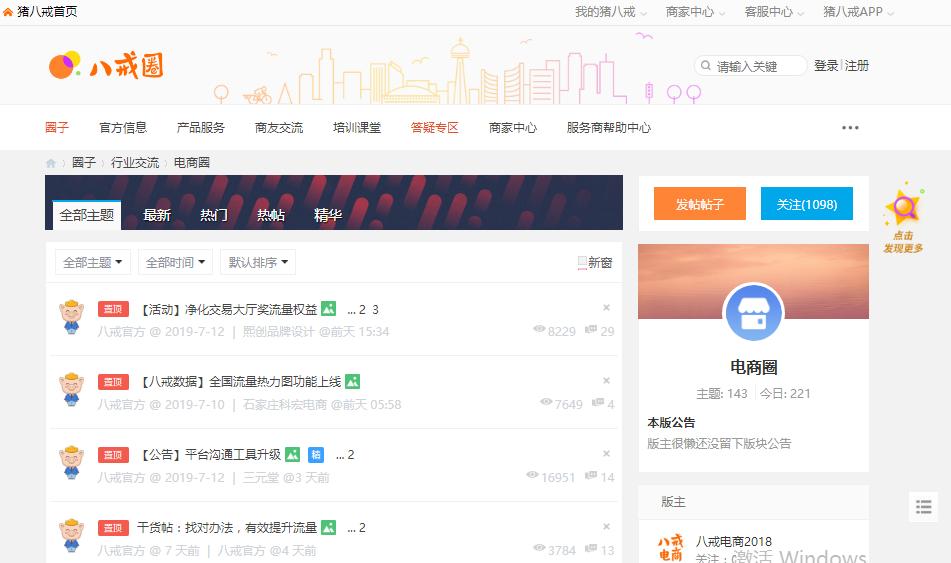
Task: Click the 注册 link
Action: point(856,66)
